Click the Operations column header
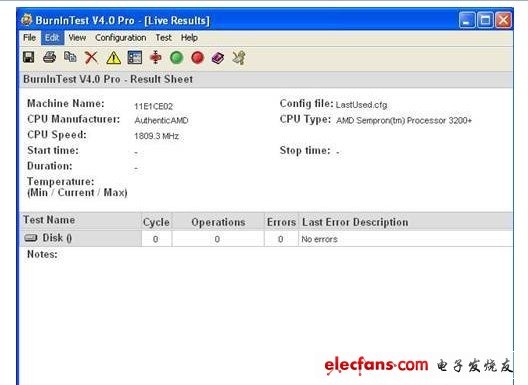 point(218,222)
